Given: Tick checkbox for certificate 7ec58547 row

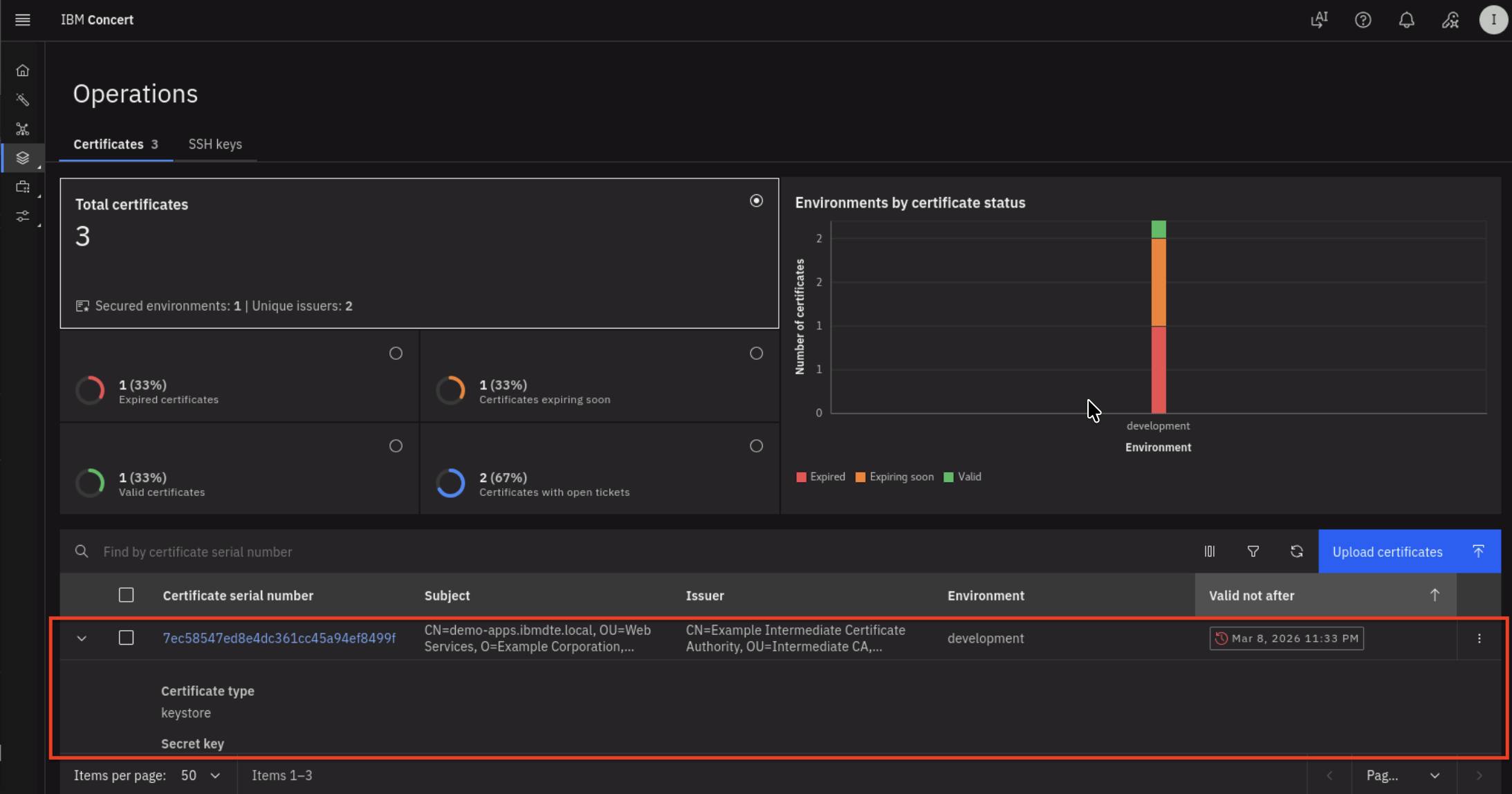Looking at the screenshot, I should click(x=126, y=638).
